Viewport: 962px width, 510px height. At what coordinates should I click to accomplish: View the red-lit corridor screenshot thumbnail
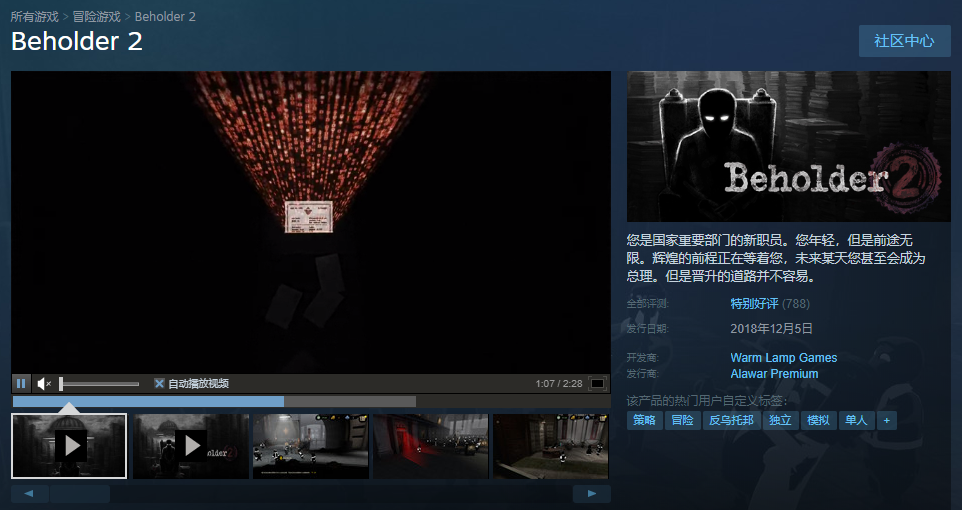click(x=431, y=446)
